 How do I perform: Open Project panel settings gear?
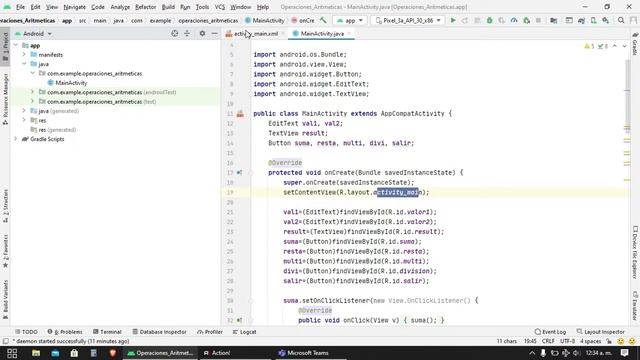(202, 33)
